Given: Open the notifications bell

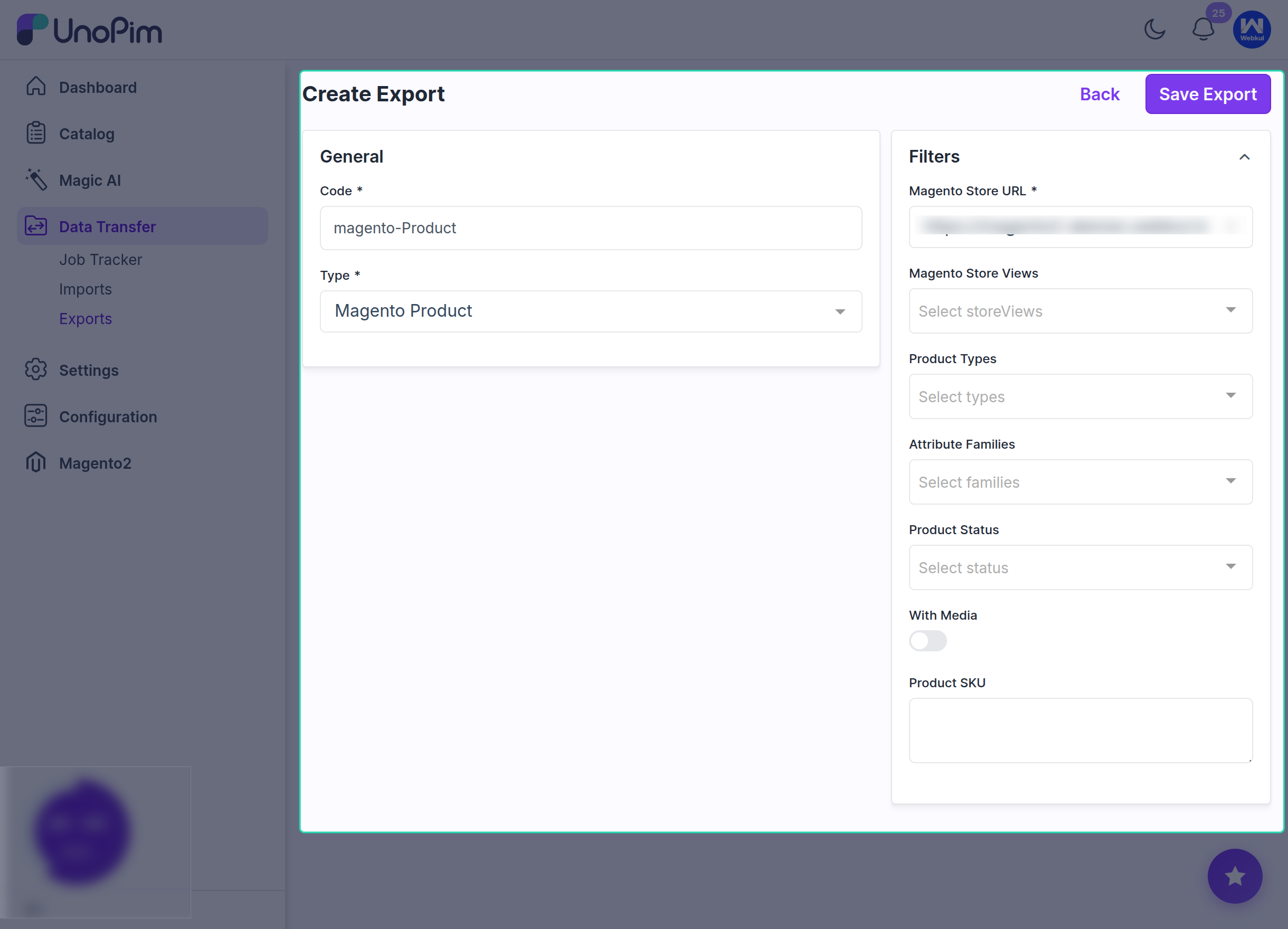Looking at the screenshot, I should pyautogui.click(x=1203, y=29).
